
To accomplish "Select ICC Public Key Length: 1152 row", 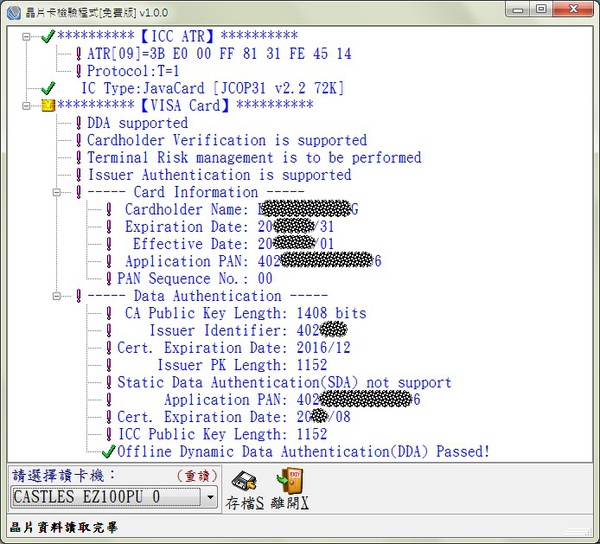I will (223, 434).
